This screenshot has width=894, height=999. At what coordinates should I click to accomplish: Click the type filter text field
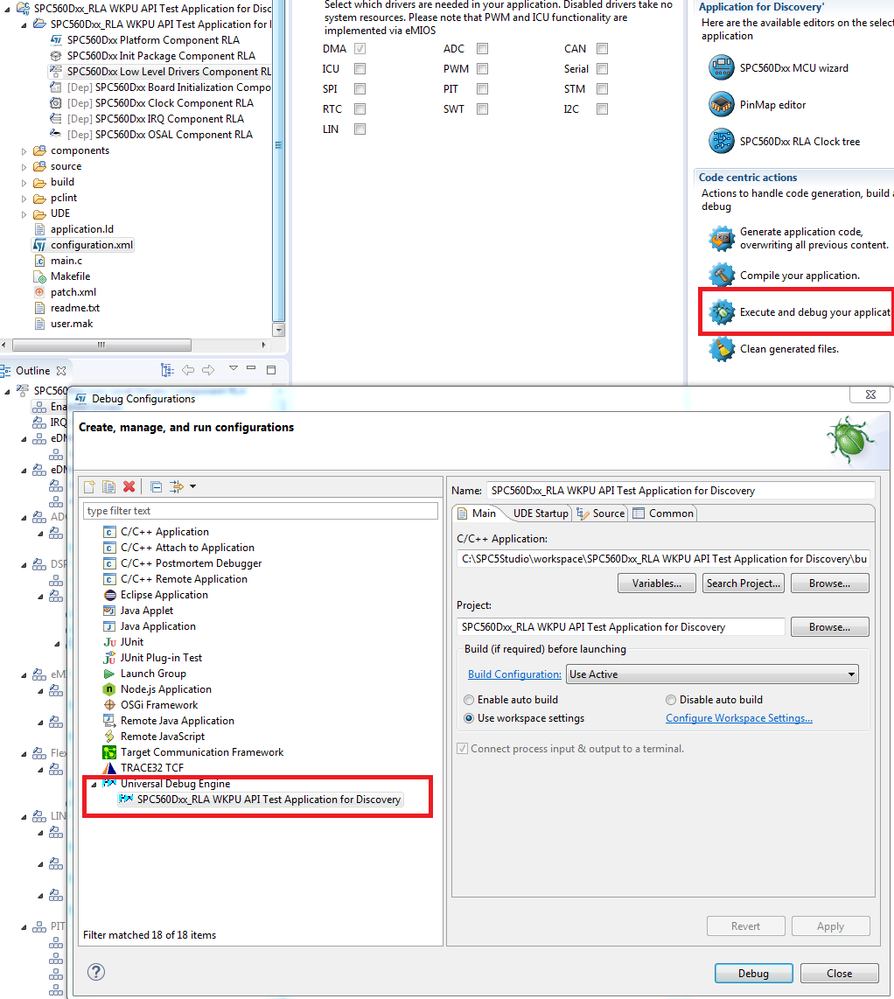[261, 511]
